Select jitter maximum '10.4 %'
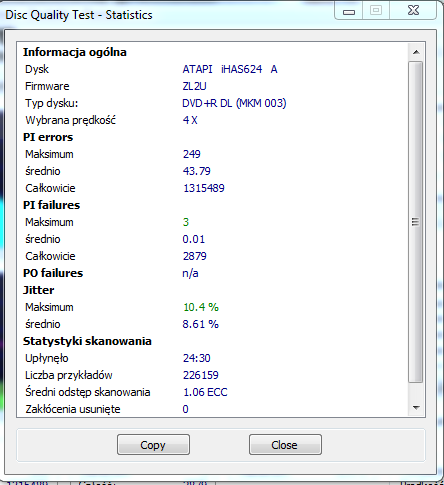The height and width of the screenshot is (485, 444). pos(201,307)
